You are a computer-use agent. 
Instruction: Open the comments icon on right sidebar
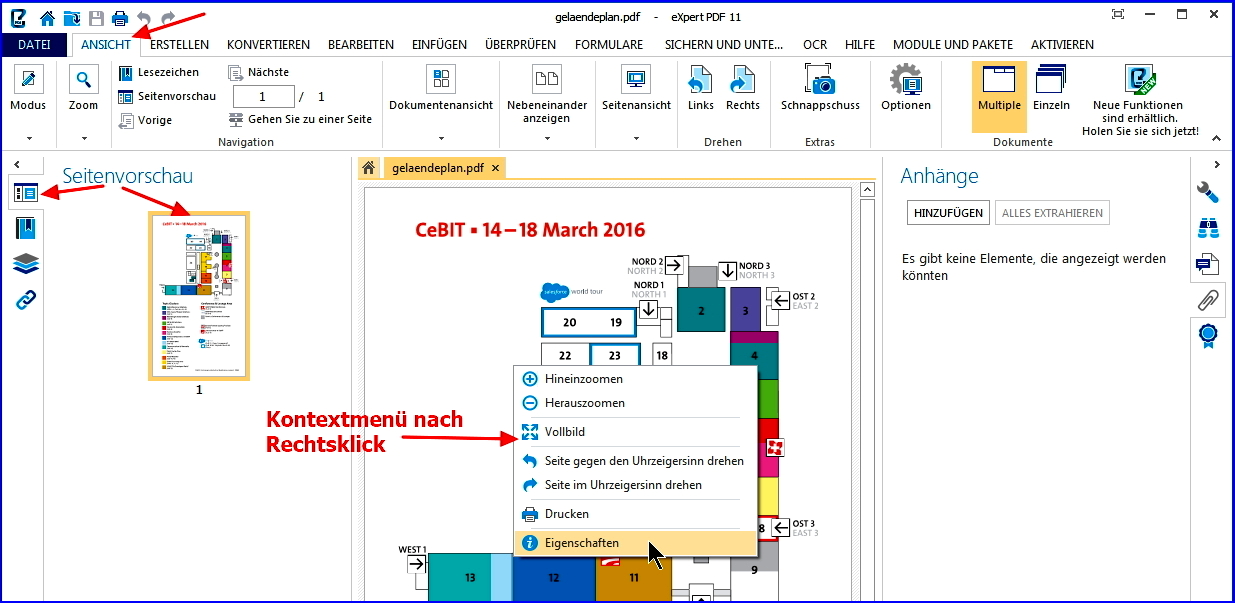pyautogui.click(x=1208, y=264)
